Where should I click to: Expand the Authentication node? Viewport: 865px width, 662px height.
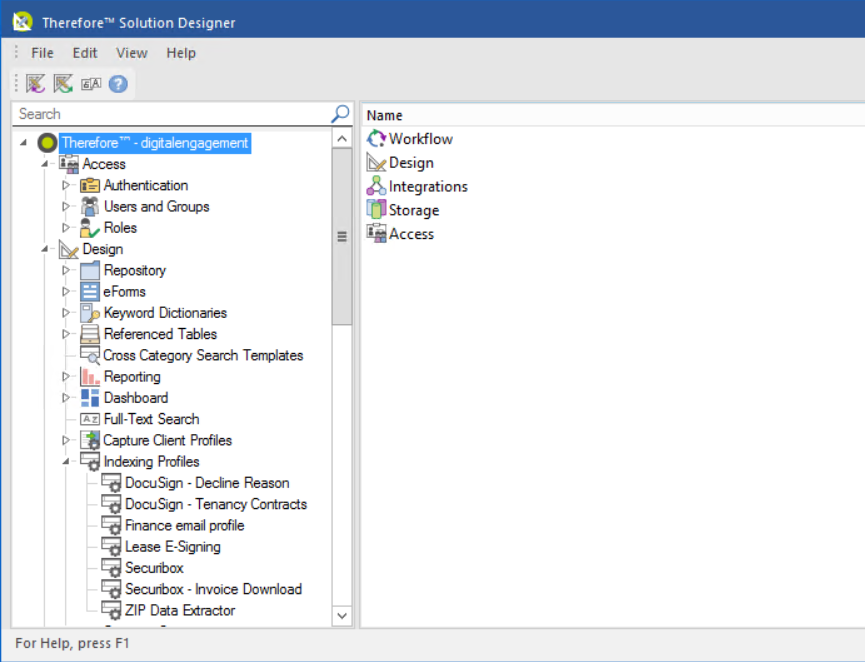pos(66,185)
